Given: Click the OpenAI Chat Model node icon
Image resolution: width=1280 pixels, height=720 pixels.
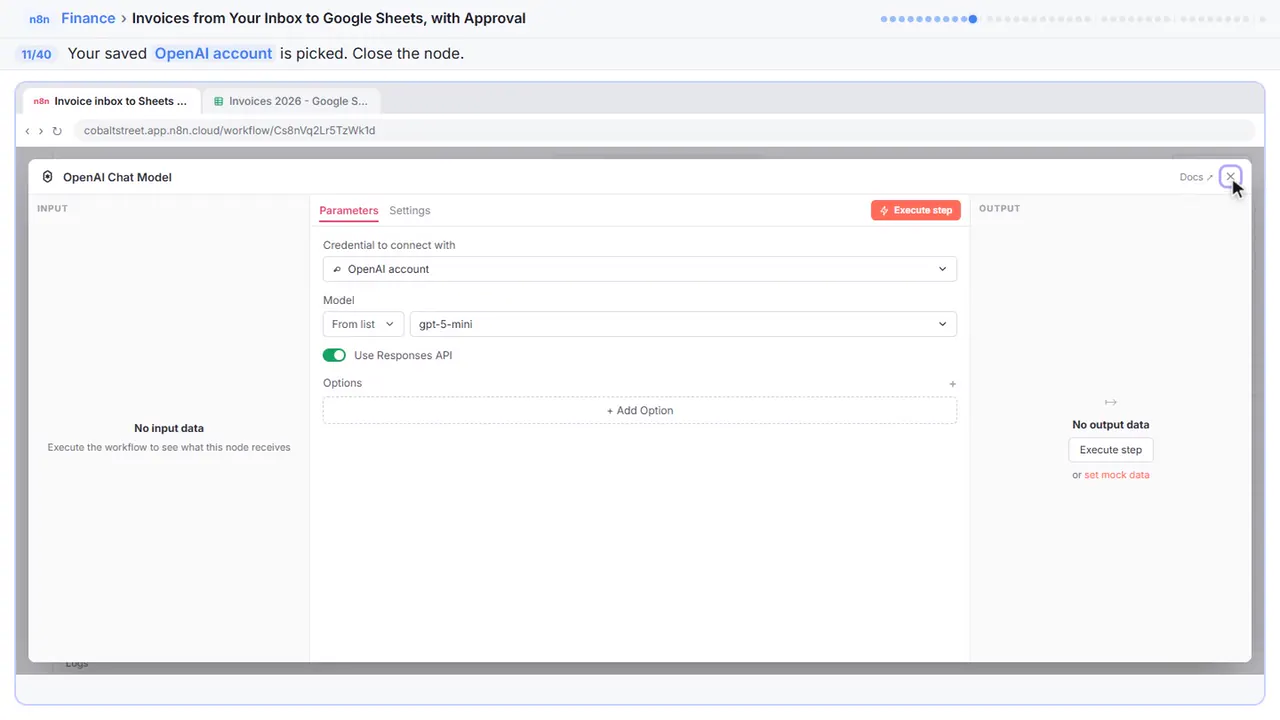Looking at the screenshot, I should (47, 177).
